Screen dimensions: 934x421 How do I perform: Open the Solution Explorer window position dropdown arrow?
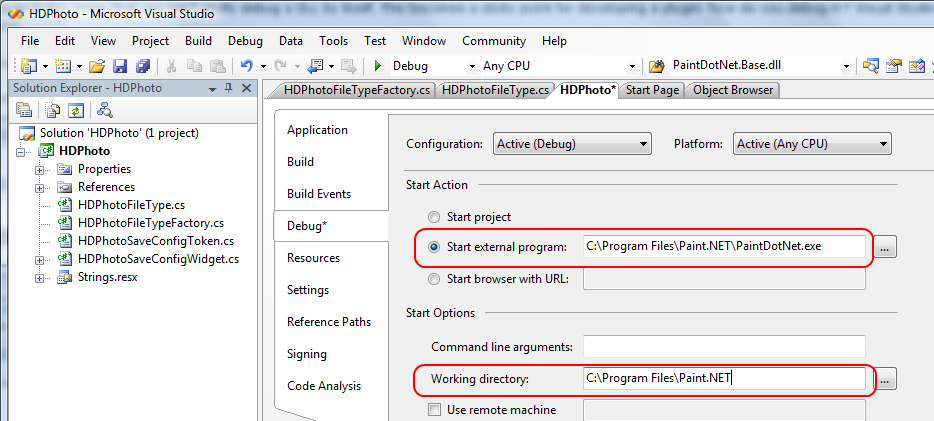212,89
